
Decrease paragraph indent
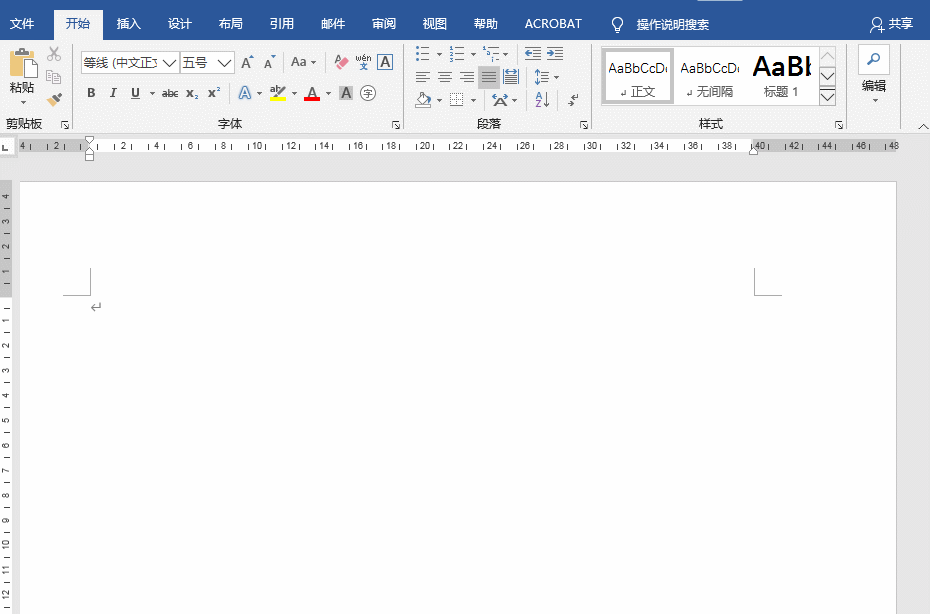point(533,54)
